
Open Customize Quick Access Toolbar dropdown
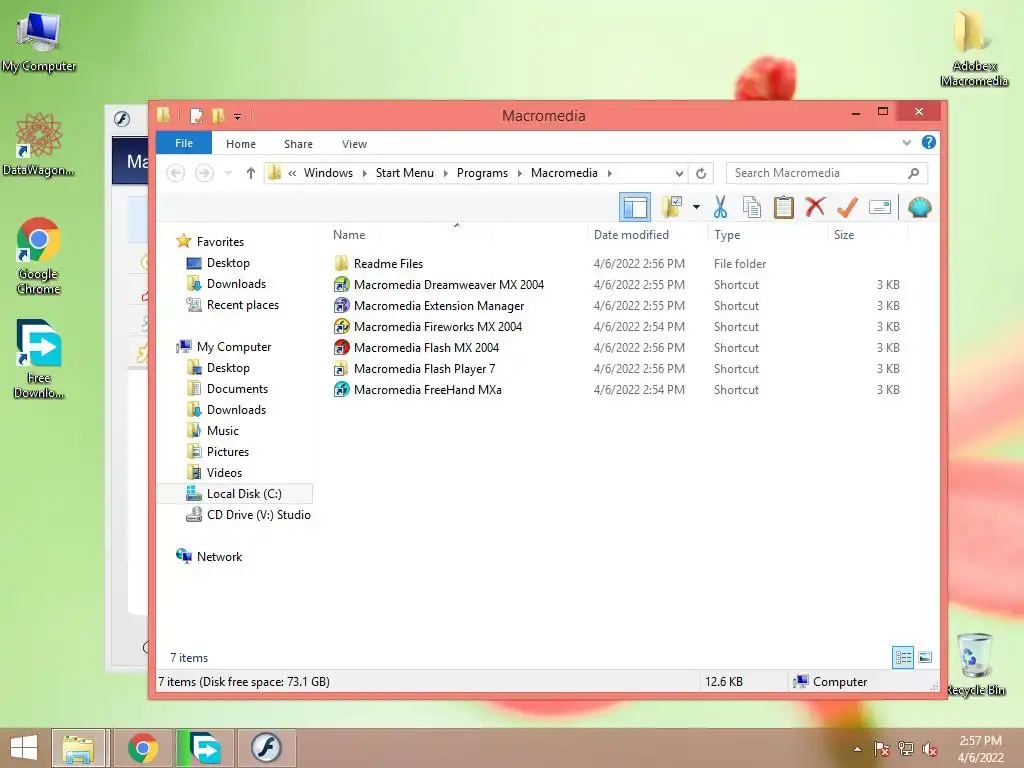(237, 117)
